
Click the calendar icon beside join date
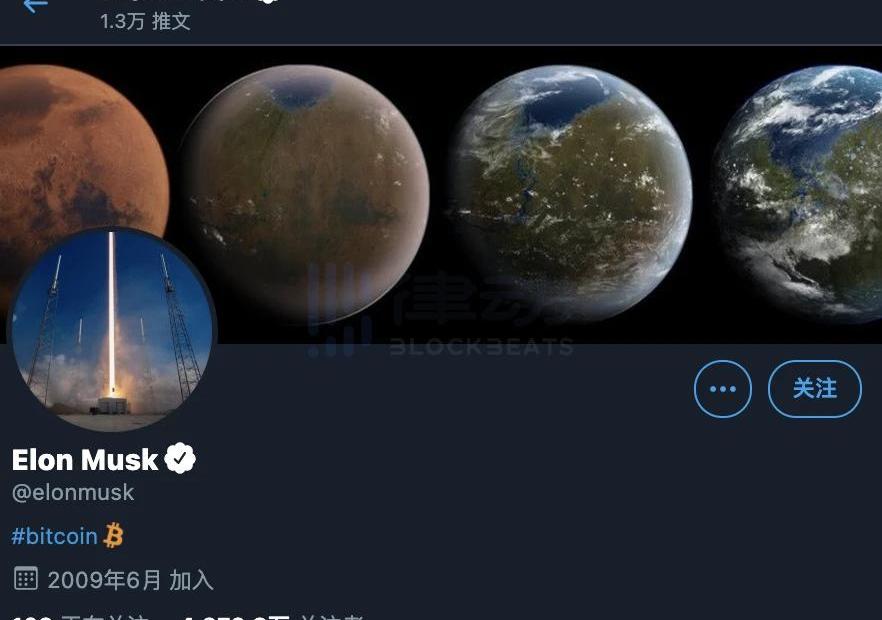[x=25, y=578]
